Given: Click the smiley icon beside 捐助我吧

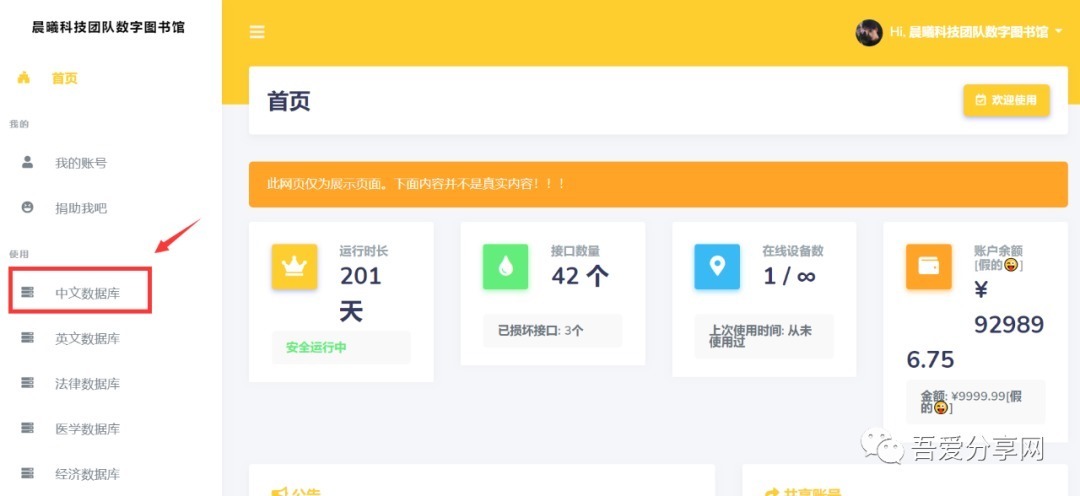Looking at the screenshot, I should tap(28, 207).
